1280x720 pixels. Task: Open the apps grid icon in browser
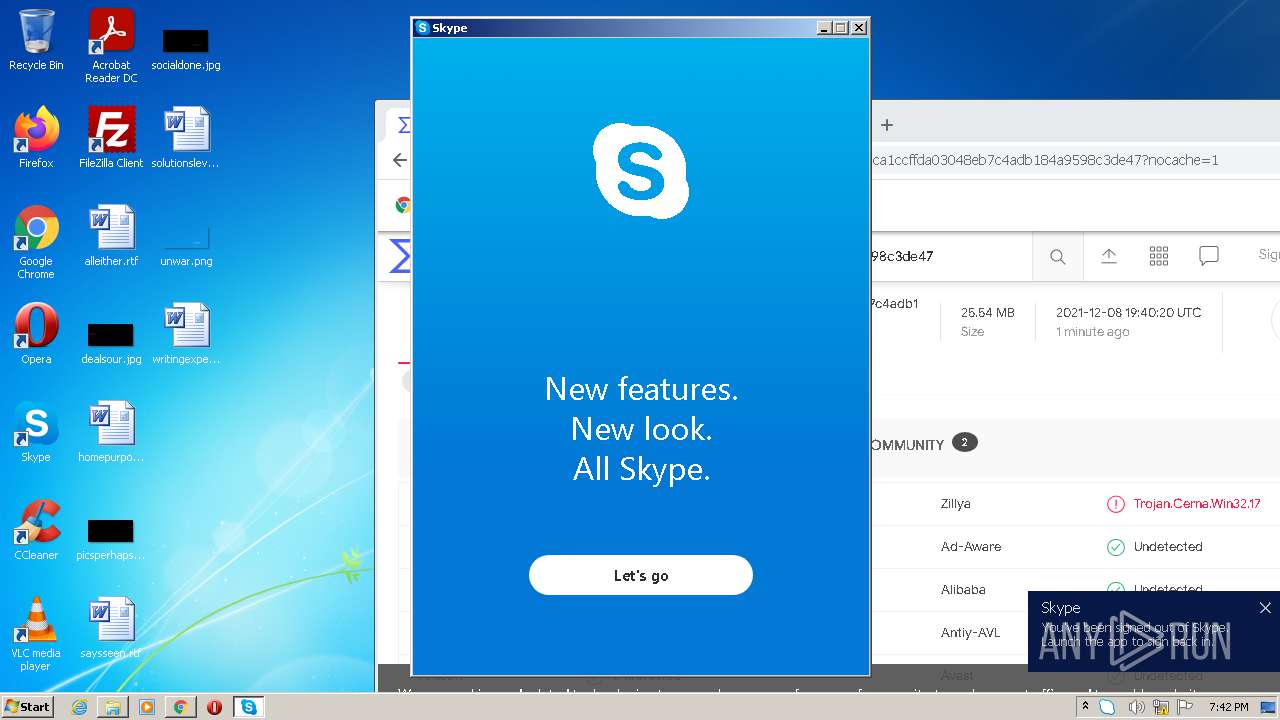(x=1159, y=257)
